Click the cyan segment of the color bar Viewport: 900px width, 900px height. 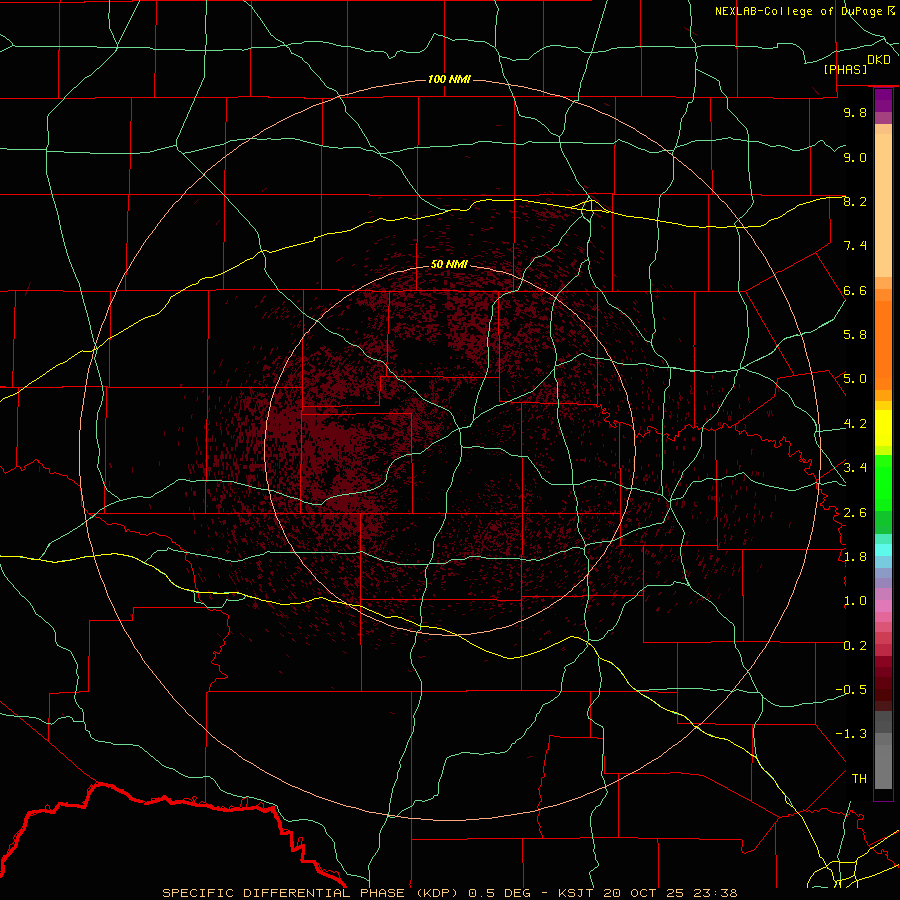(883, 550)
